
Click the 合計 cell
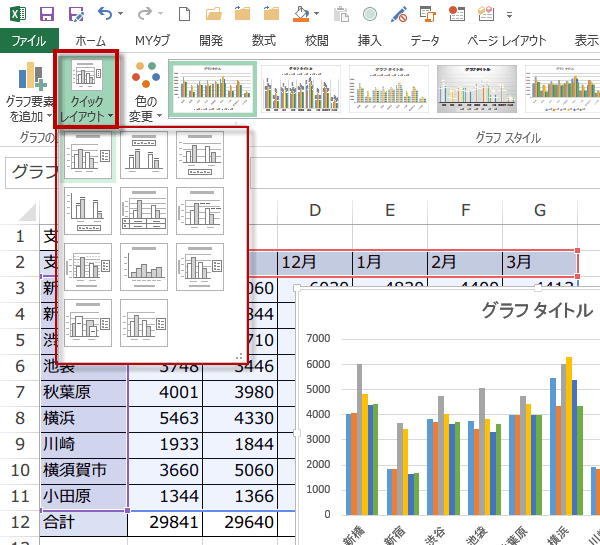tap(83, 522)
